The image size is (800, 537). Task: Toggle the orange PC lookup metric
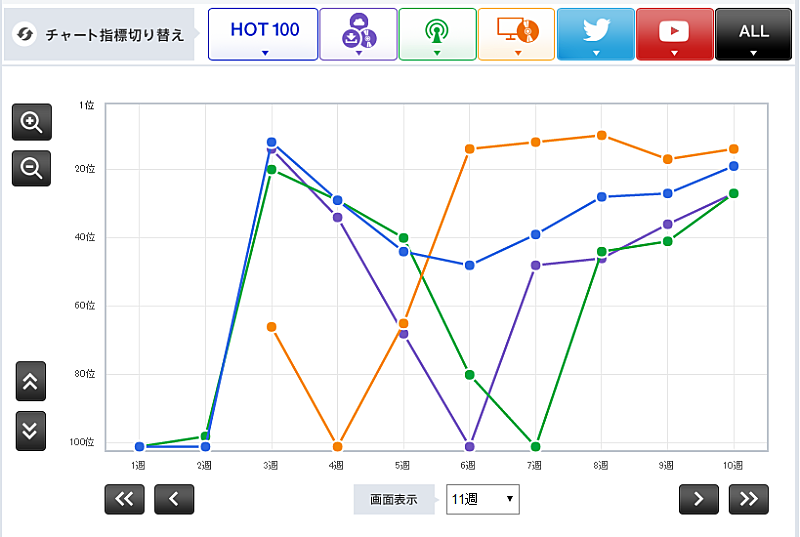click(516, 34)
